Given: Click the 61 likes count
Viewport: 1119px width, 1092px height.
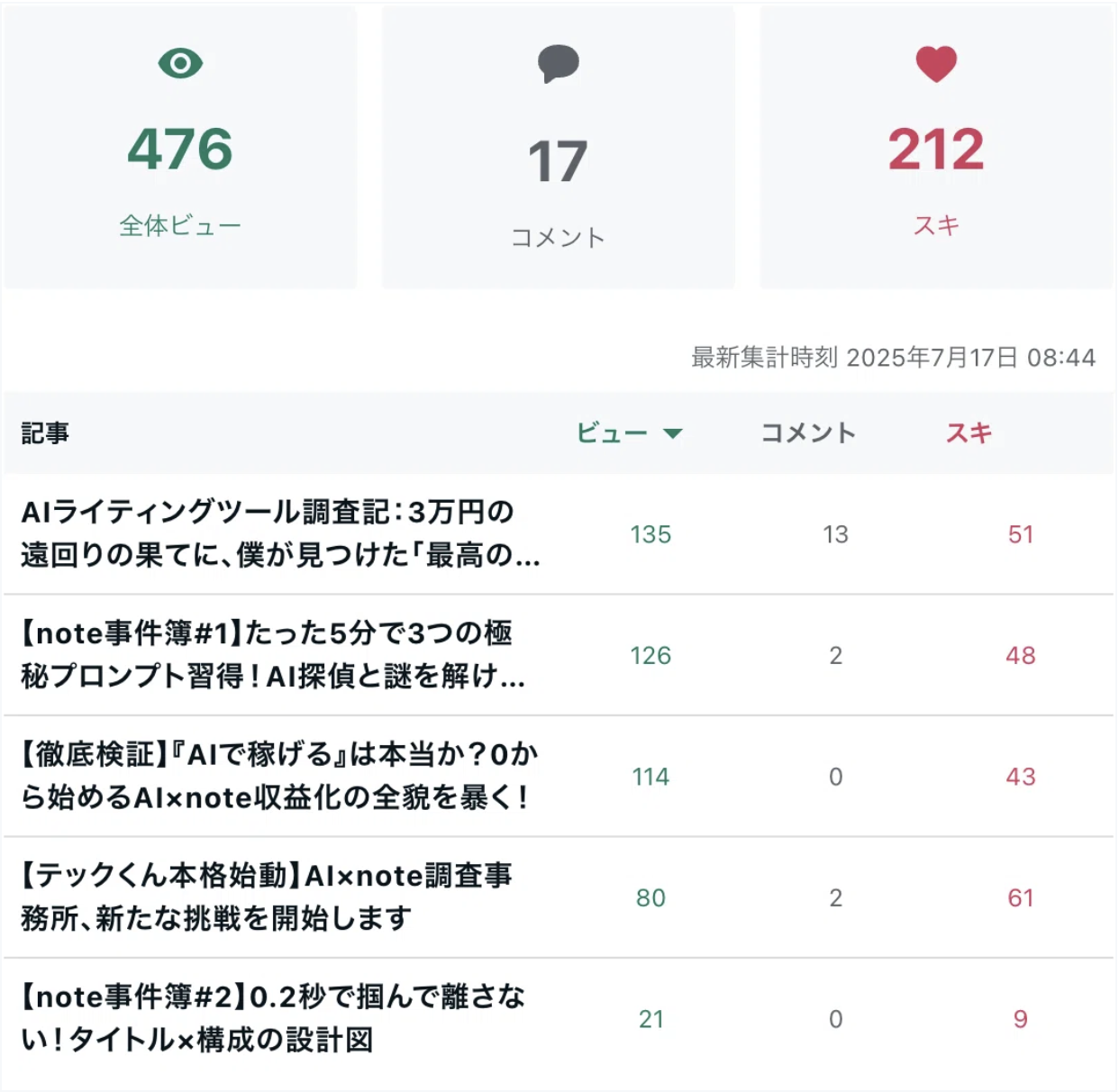Looking at the screenshot, I should pyautogui.click(x=1021, y=897).
